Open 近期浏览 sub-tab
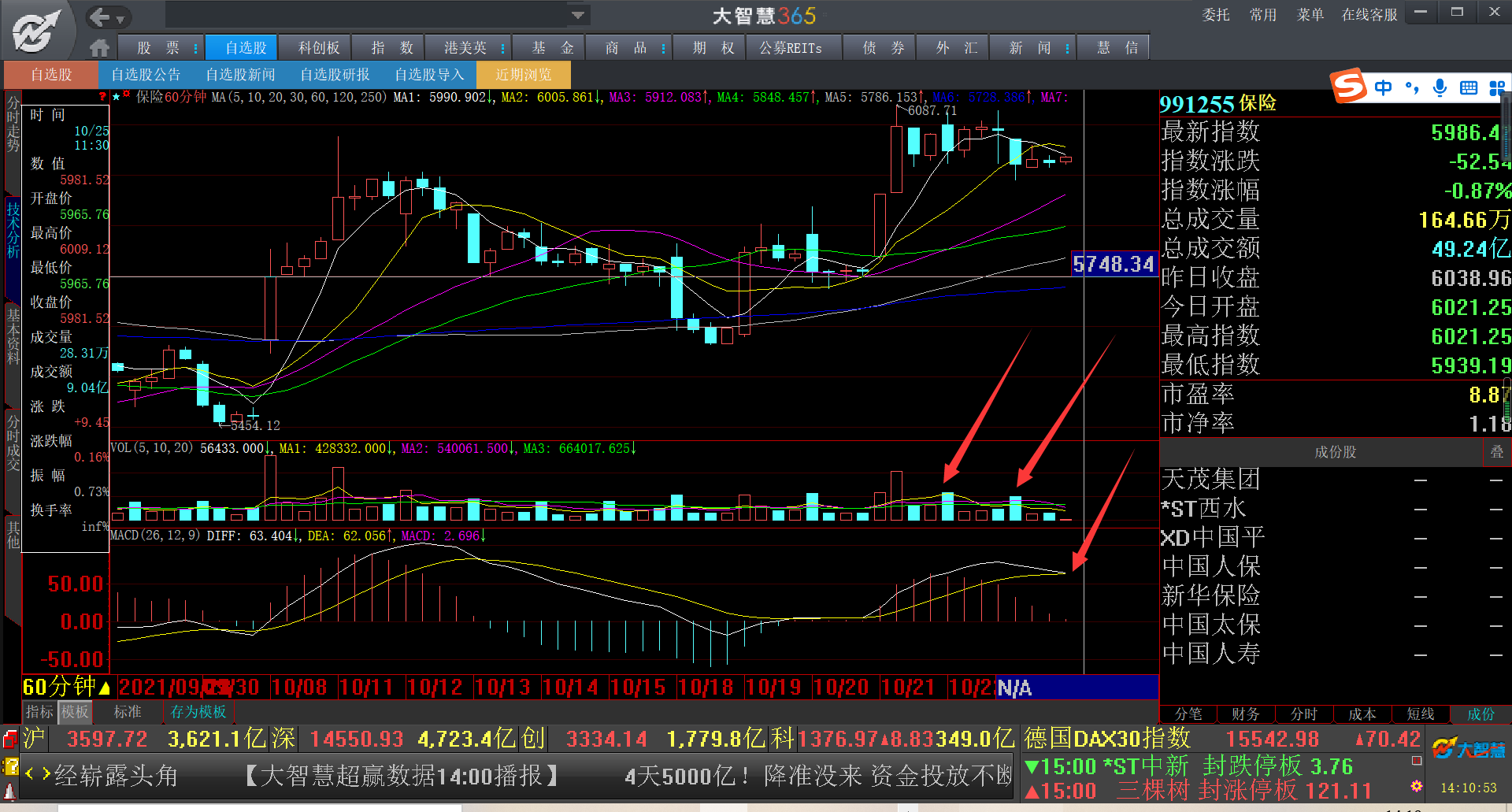 click(524, 75)
